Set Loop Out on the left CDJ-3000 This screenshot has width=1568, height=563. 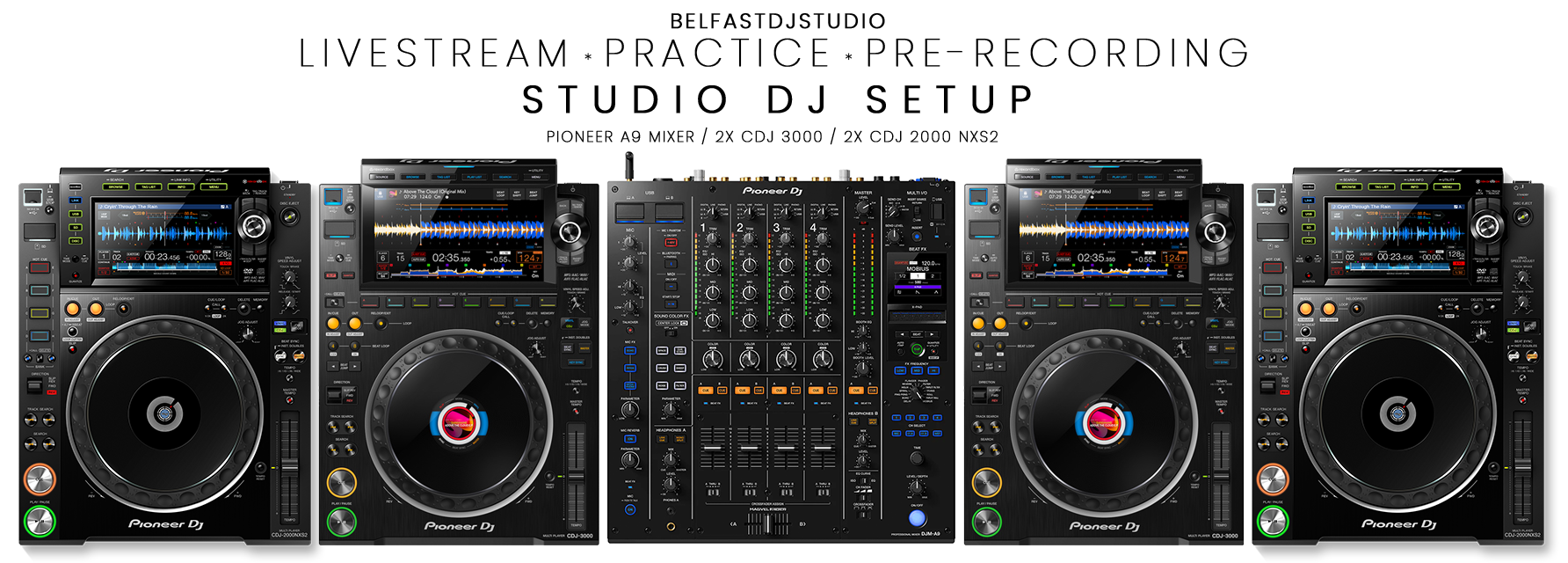tap(354, 323)
